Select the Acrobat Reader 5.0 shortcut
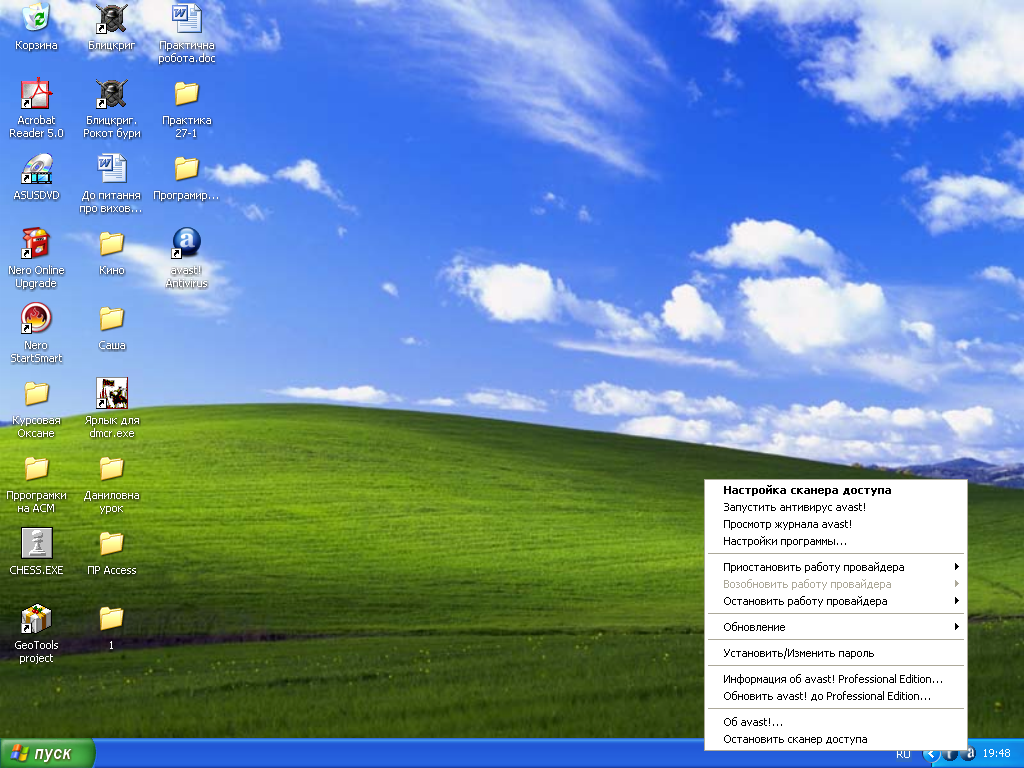Screen dimensions: 1024x768 pos(36,108)
